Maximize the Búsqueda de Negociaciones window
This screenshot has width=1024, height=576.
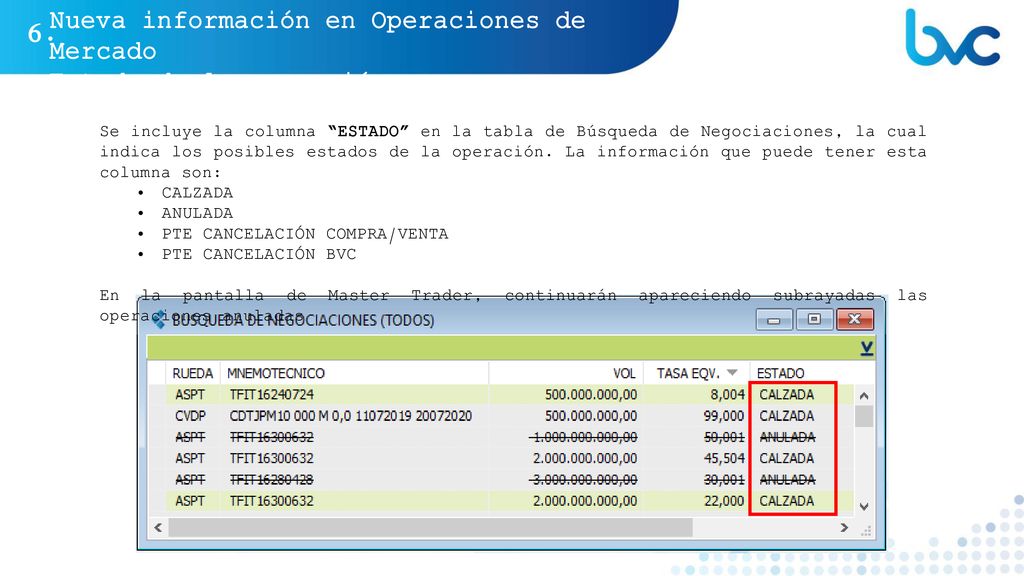[814, 319]
